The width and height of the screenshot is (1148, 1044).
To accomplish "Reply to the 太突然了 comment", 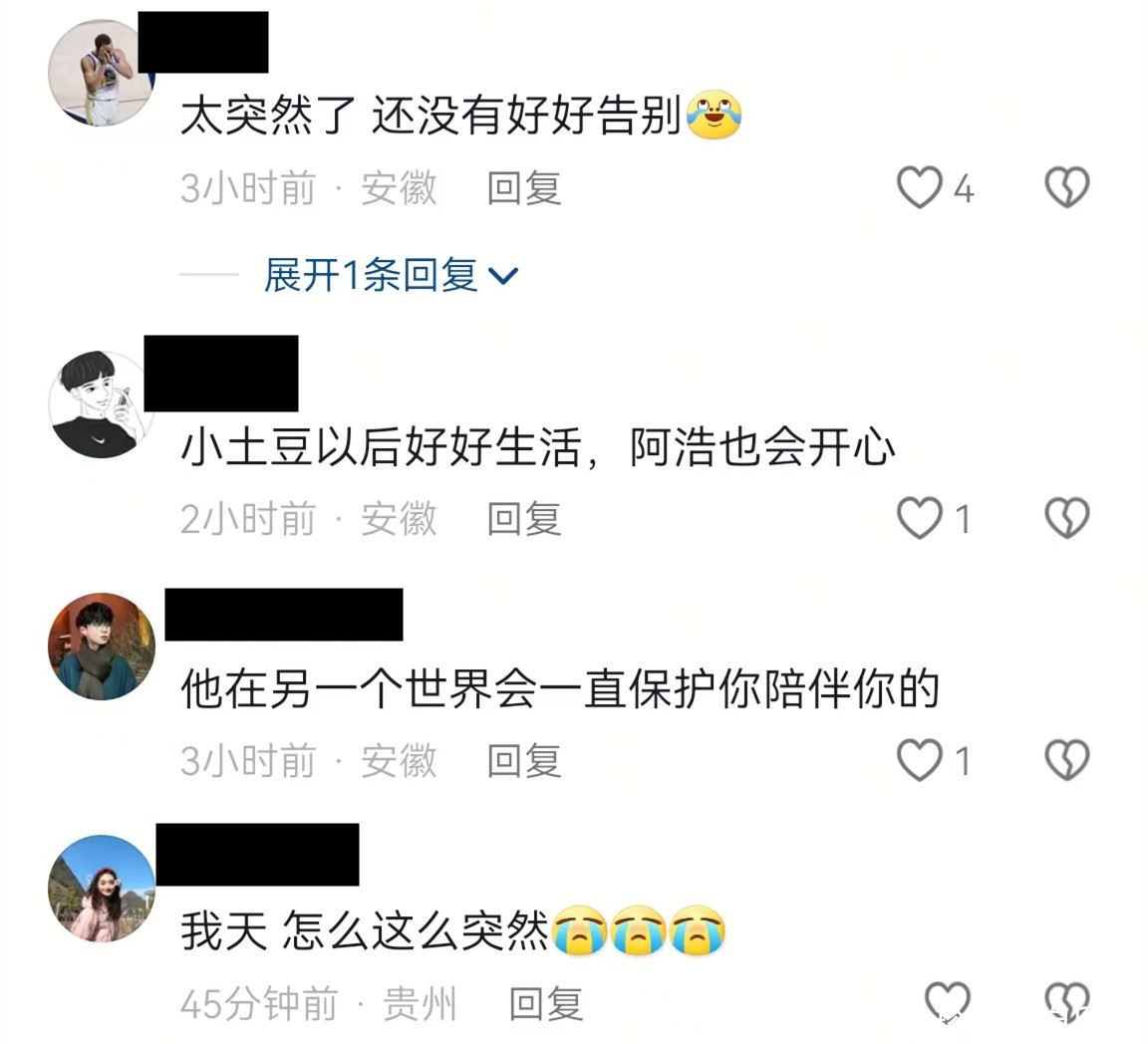I will [x=524, y=189].
